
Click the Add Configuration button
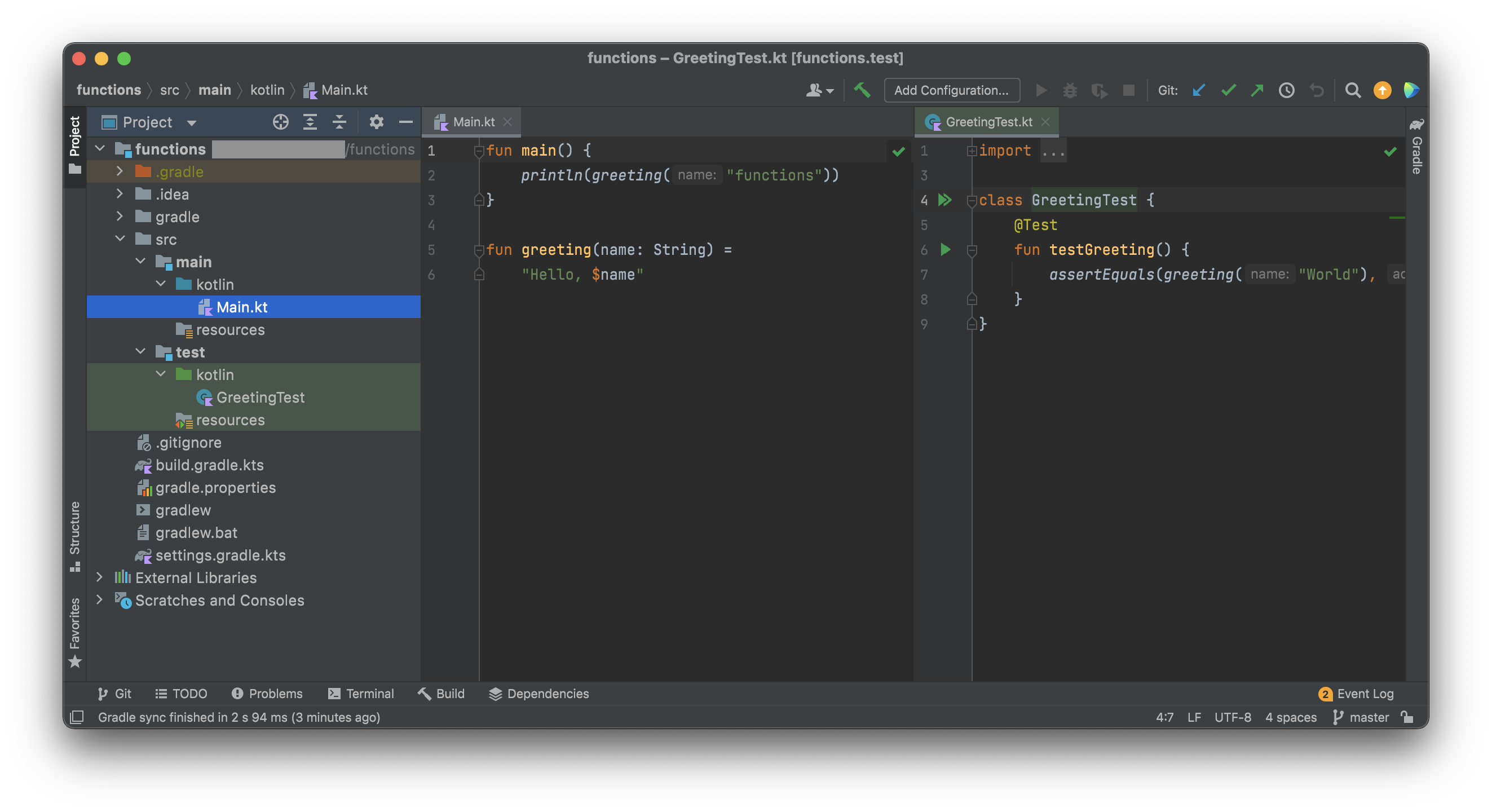click(x=951, y=90)
